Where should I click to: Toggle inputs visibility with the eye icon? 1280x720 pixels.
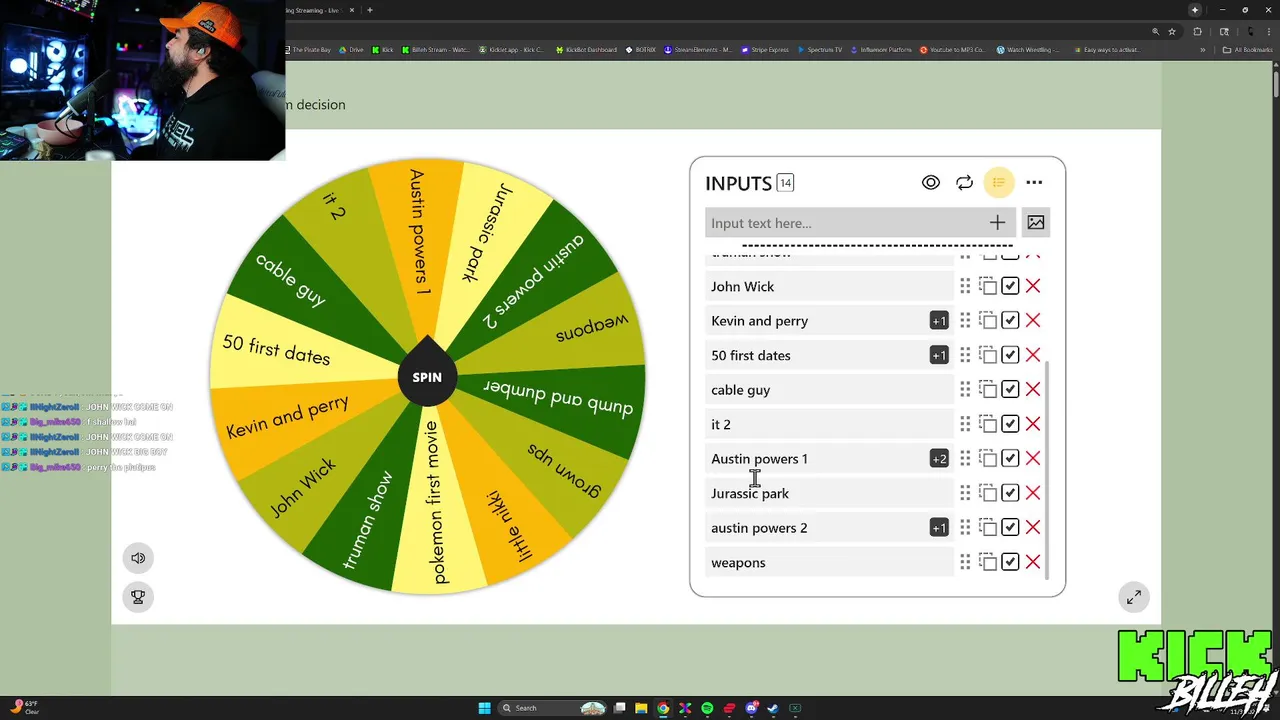point(930,183)
